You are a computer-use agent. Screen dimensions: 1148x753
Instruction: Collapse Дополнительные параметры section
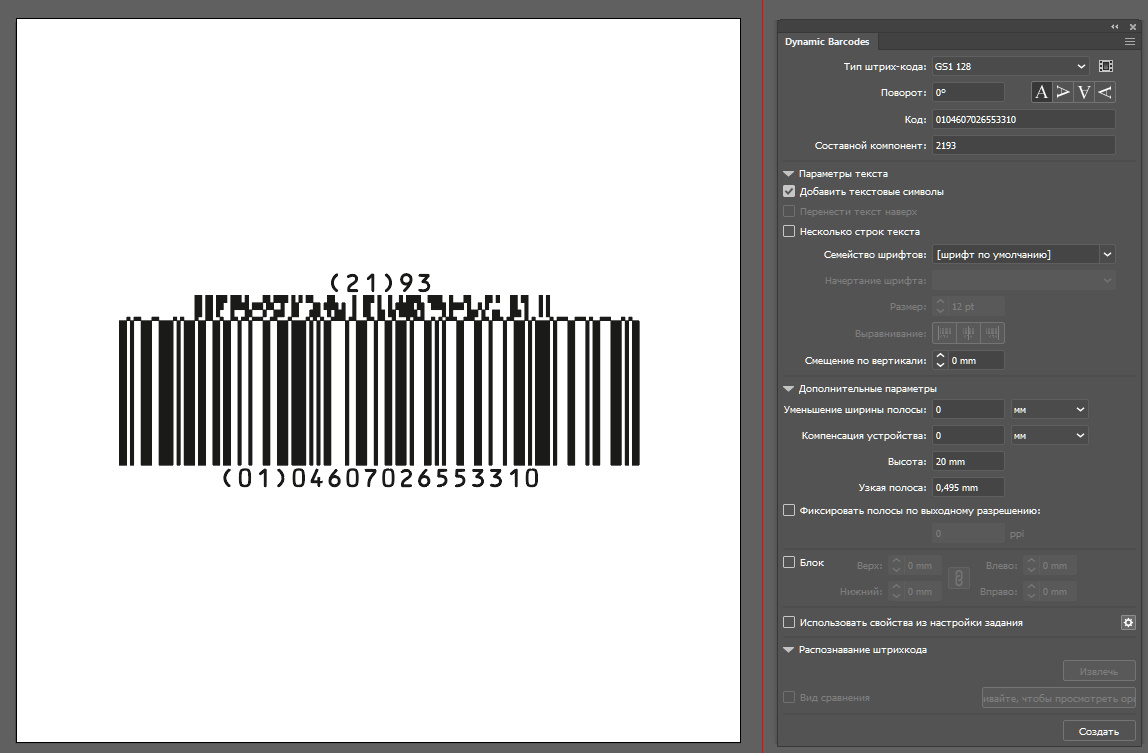[x=789, y=389]
